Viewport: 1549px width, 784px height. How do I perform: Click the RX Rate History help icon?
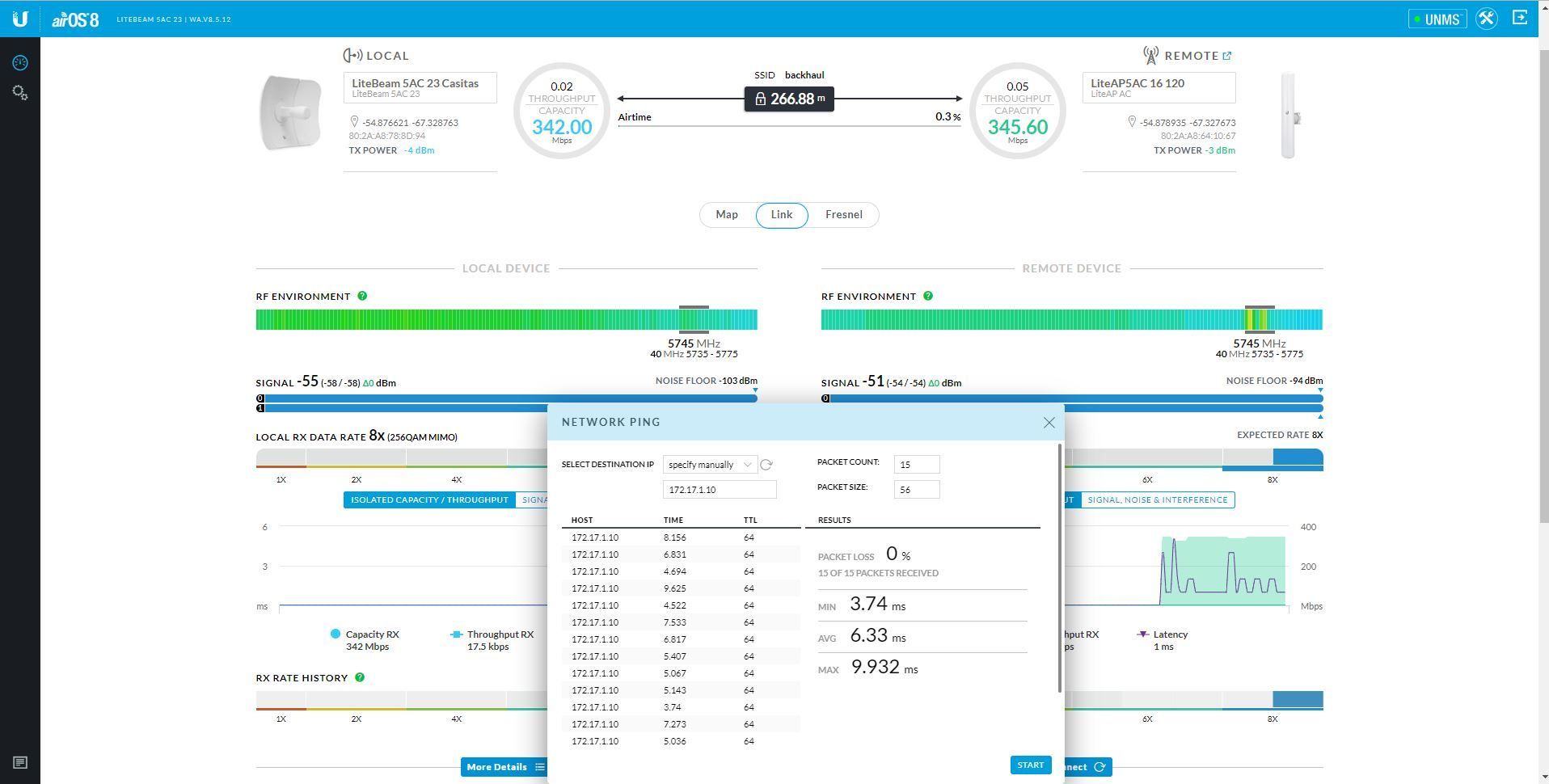[360, 677]
